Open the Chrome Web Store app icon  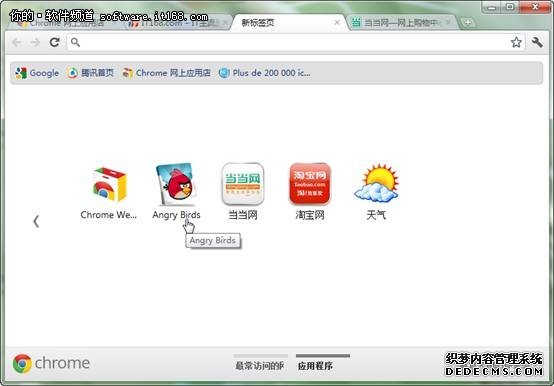click(109, 184)
